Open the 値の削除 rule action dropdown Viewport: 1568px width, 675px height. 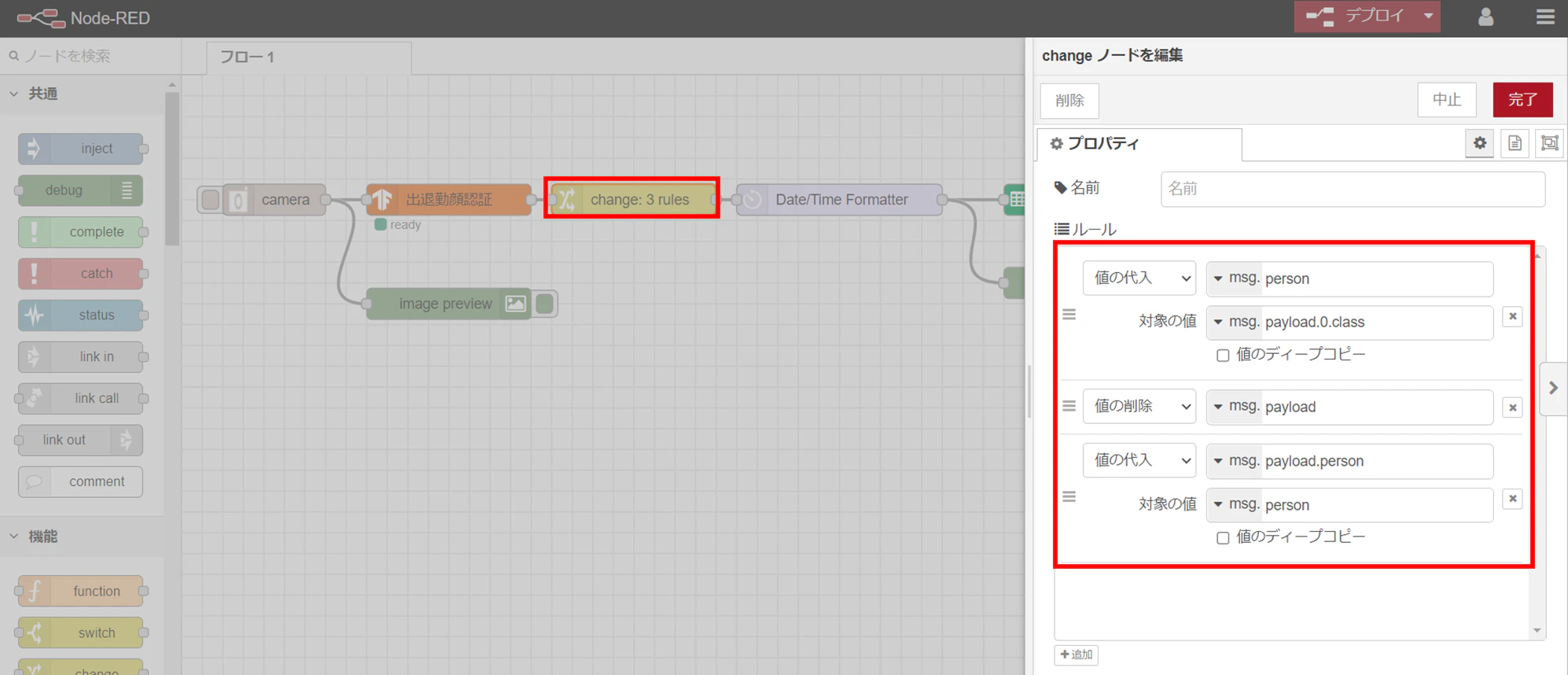pyautogui.click(x=1139, y=406)
